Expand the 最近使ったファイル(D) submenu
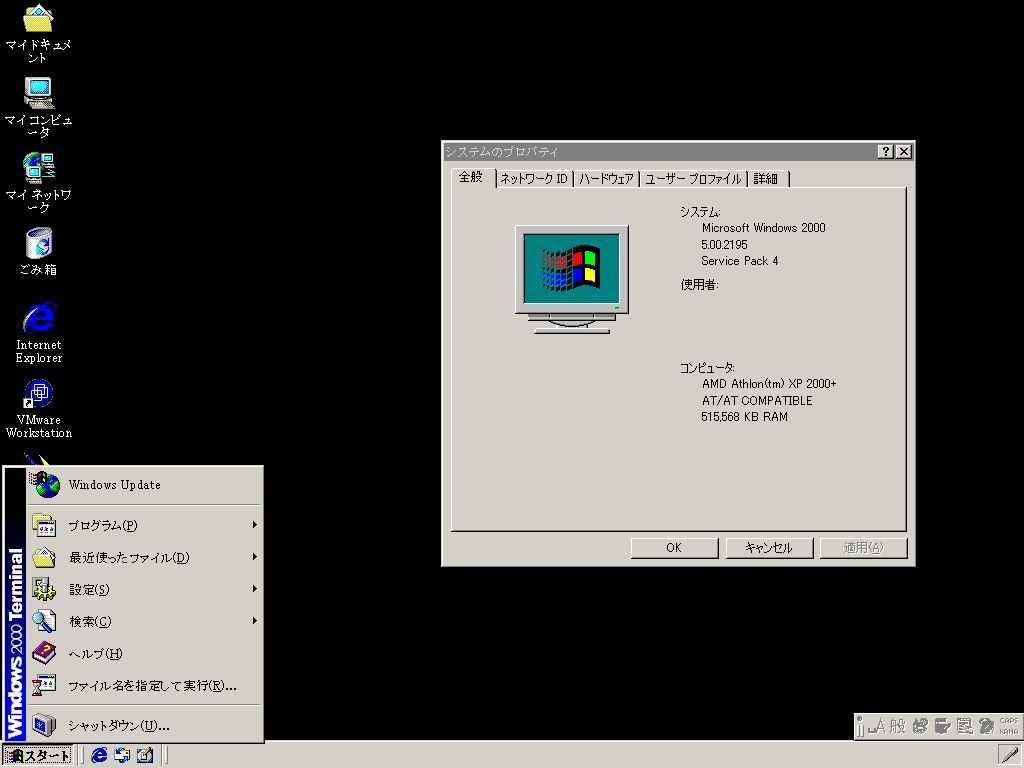 pos(145,557)
